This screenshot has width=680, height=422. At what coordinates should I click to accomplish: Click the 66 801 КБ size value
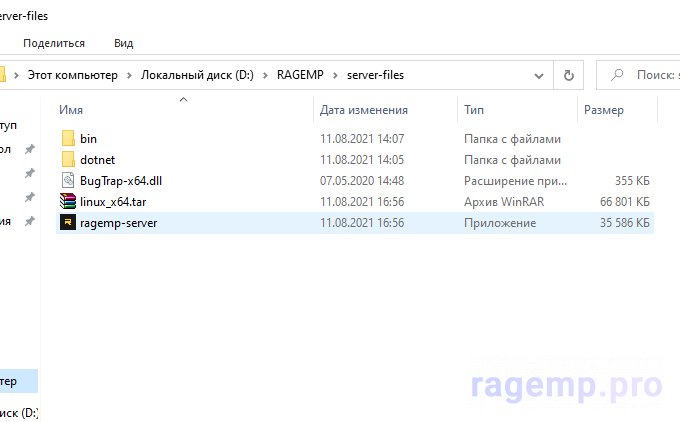(x=624, y=202)
